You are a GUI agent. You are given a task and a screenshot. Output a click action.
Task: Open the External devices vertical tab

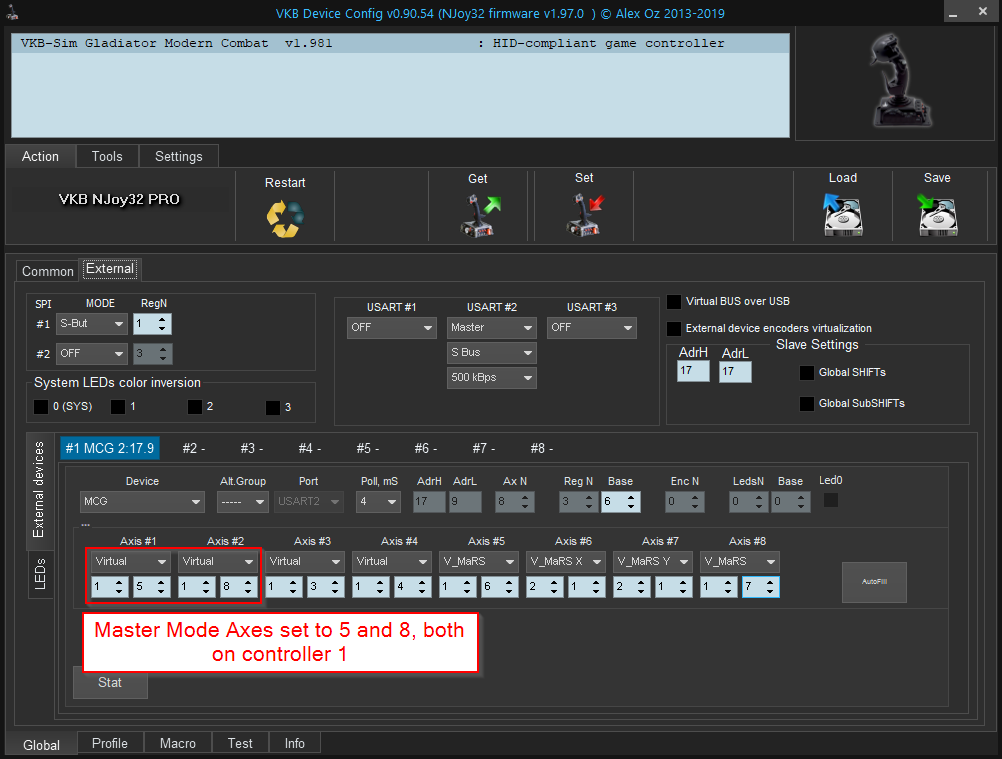(x=39, y=490)
